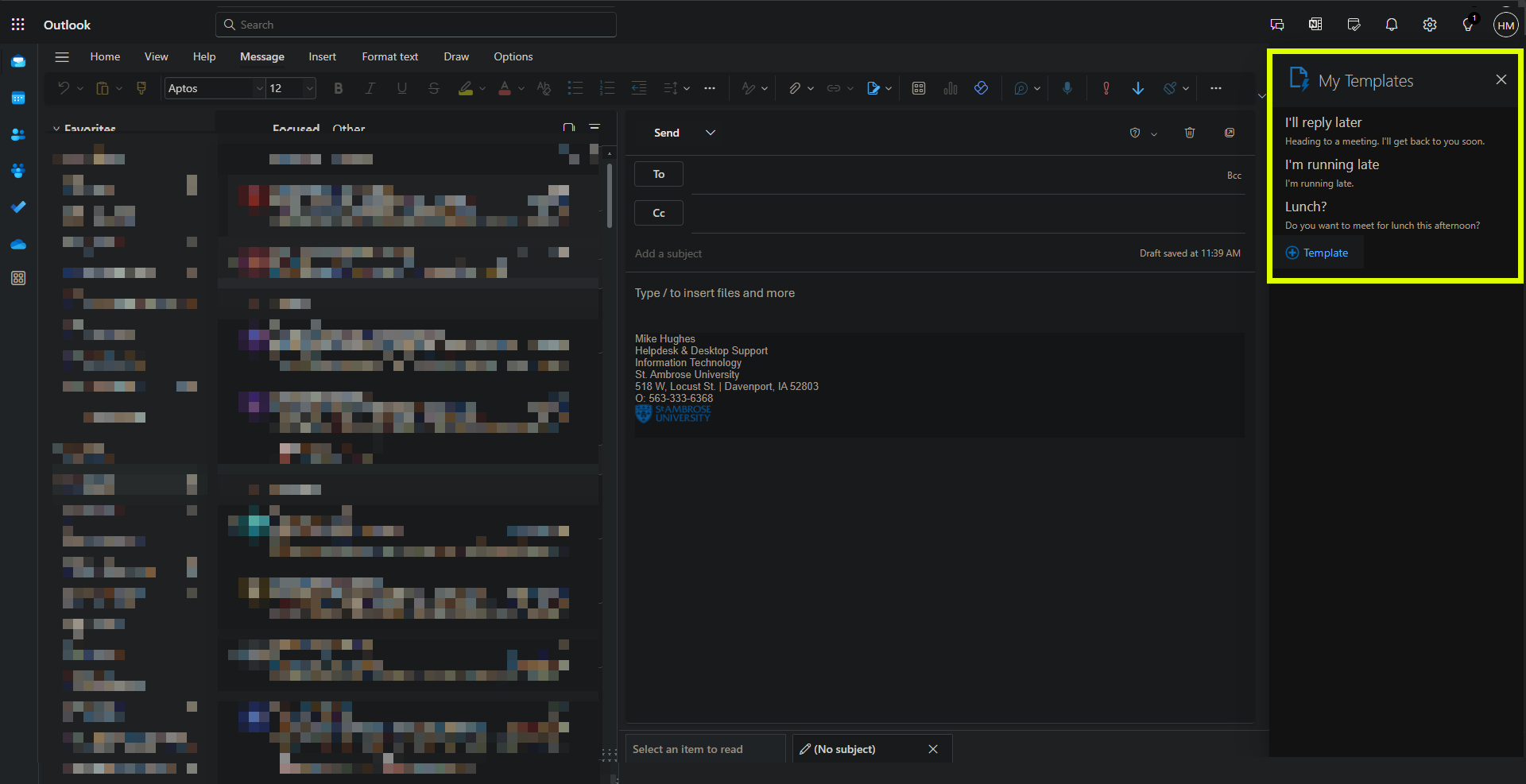Insert a poll
The image size is (1526, 784).
pyautogui.click(x=951, y=88)
